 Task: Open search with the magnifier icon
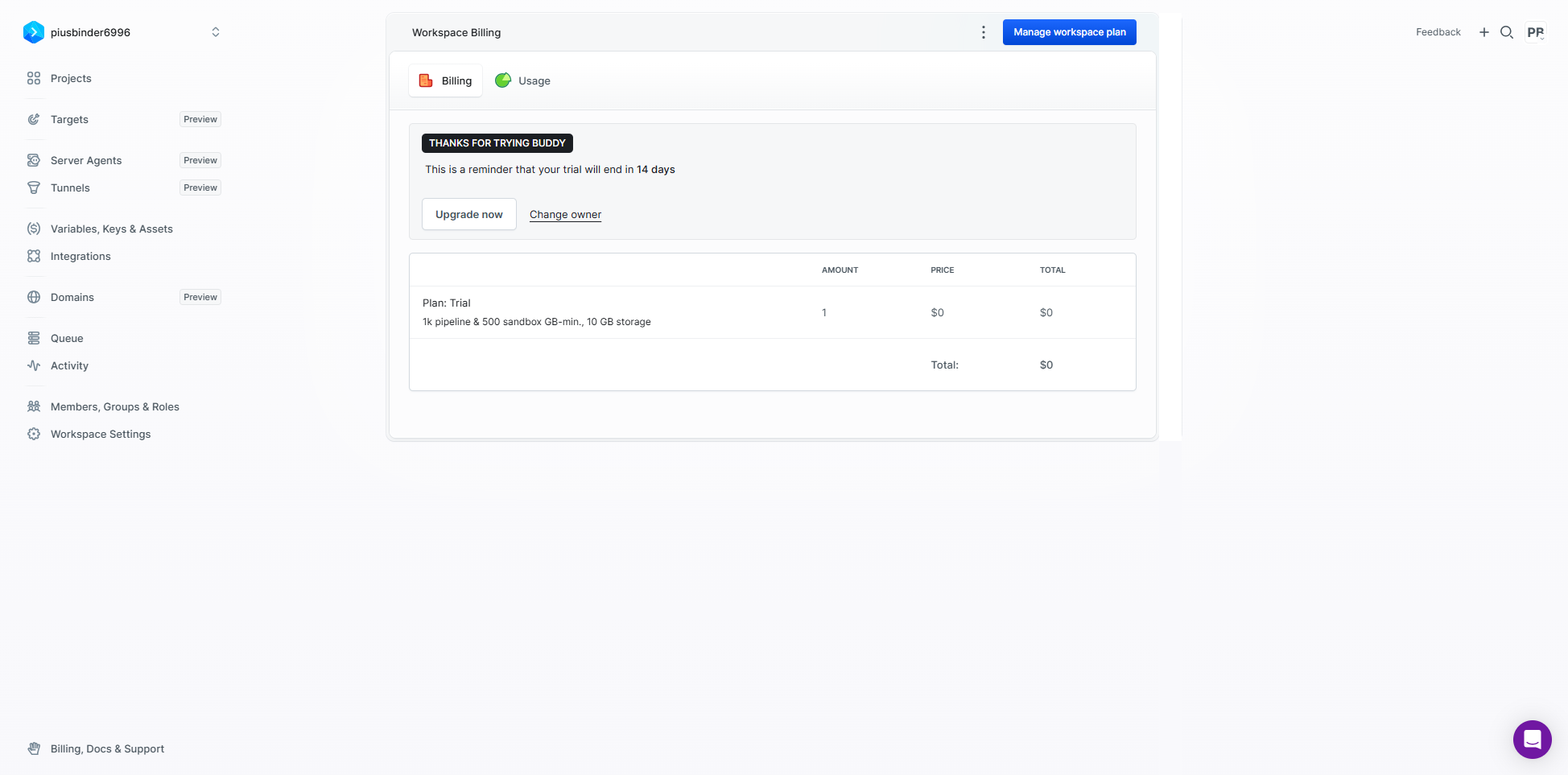1507,32
